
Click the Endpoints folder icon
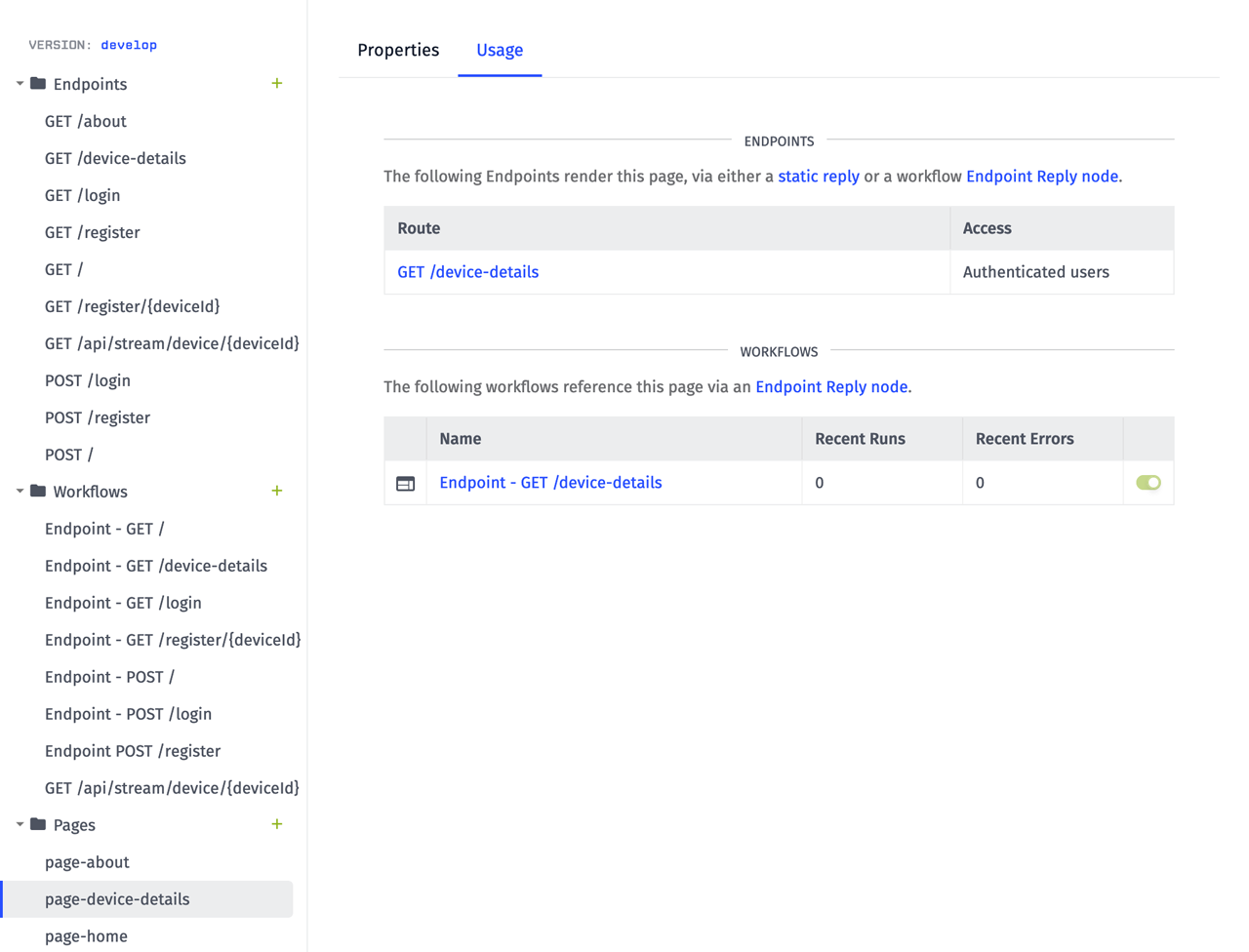point(38,84)
